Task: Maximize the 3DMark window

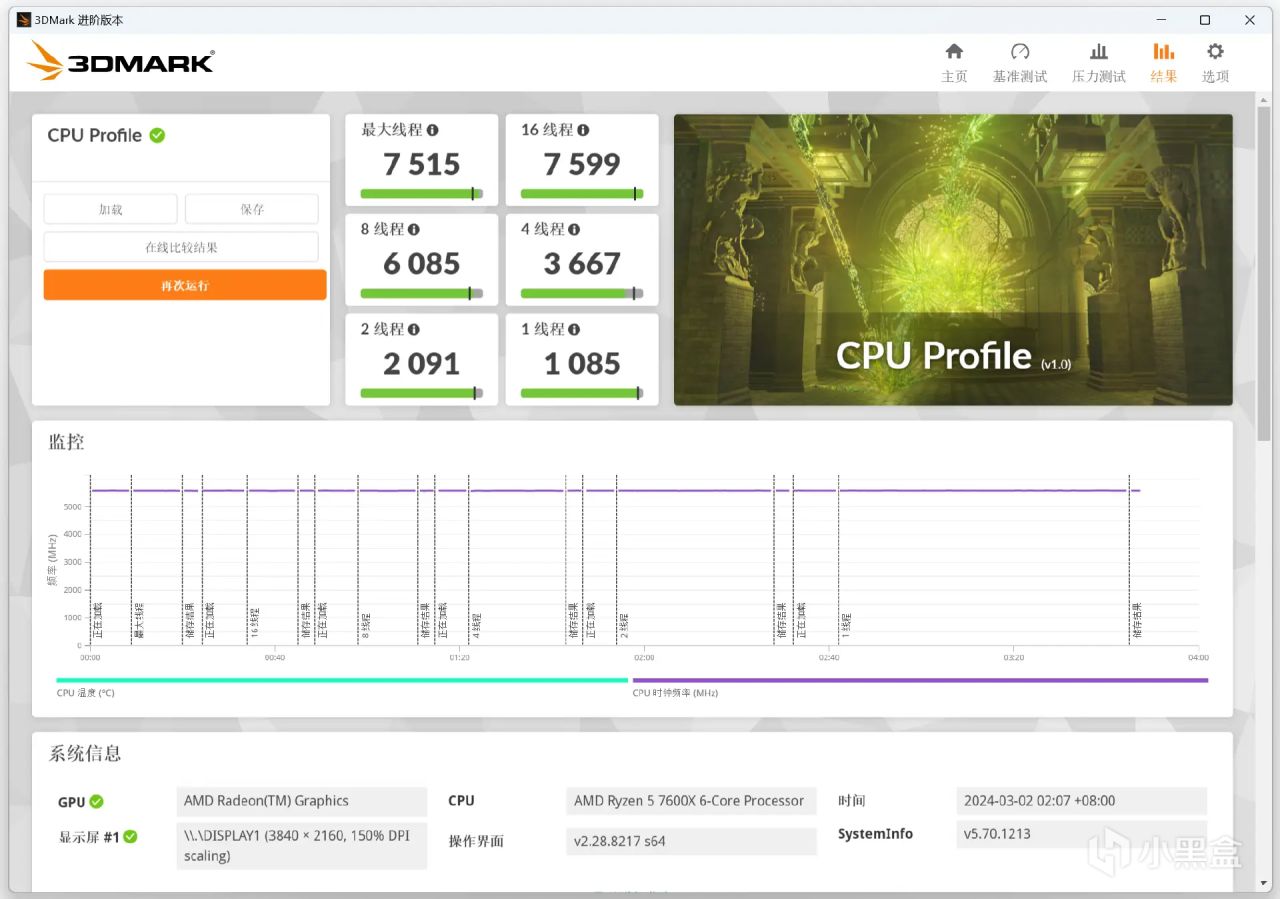Action: pos(1205,20)
